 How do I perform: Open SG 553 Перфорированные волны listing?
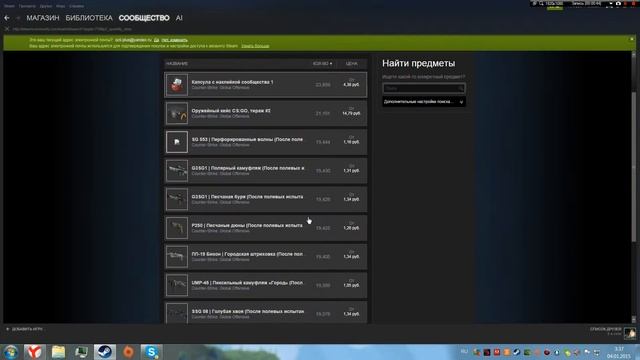pos(266,142)
